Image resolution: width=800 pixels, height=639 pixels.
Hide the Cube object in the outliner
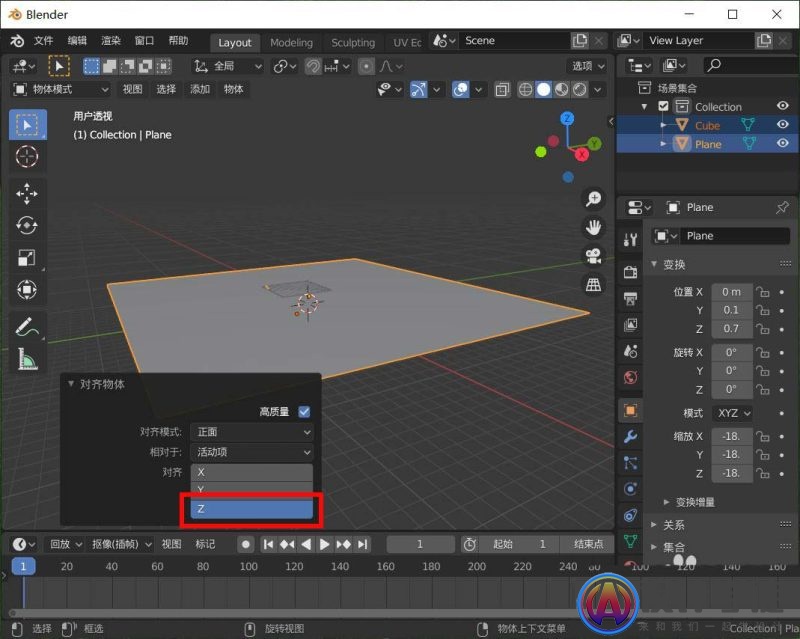coord(782,124)
